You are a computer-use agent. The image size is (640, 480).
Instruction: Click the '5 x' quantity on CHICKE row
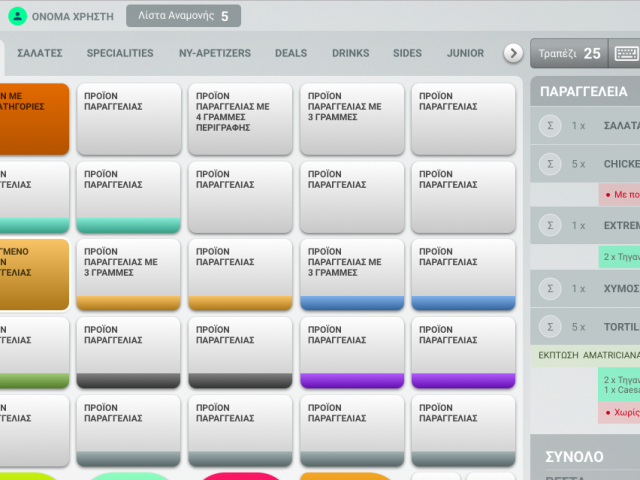[x=578, y=164]
